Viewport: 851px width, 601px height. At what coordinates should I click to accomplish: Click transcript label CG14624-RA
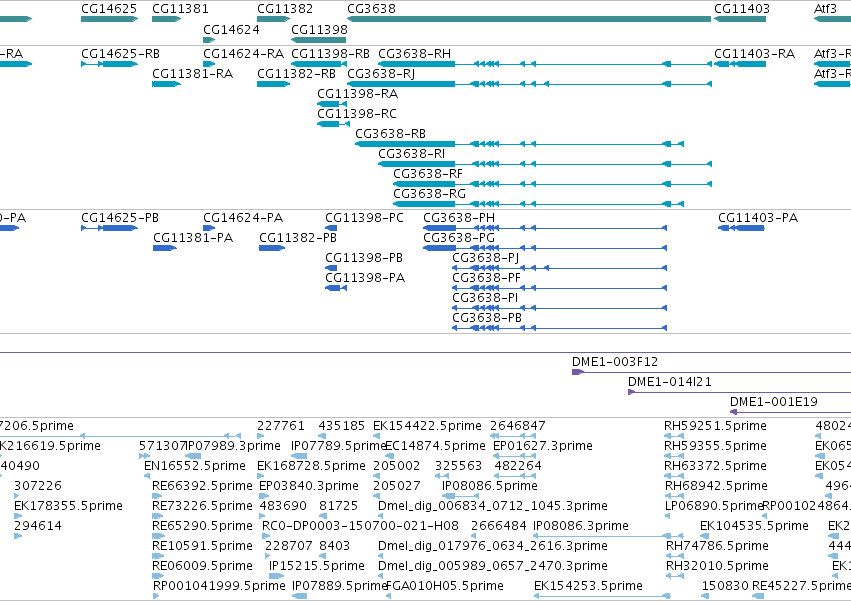(243, 54)
